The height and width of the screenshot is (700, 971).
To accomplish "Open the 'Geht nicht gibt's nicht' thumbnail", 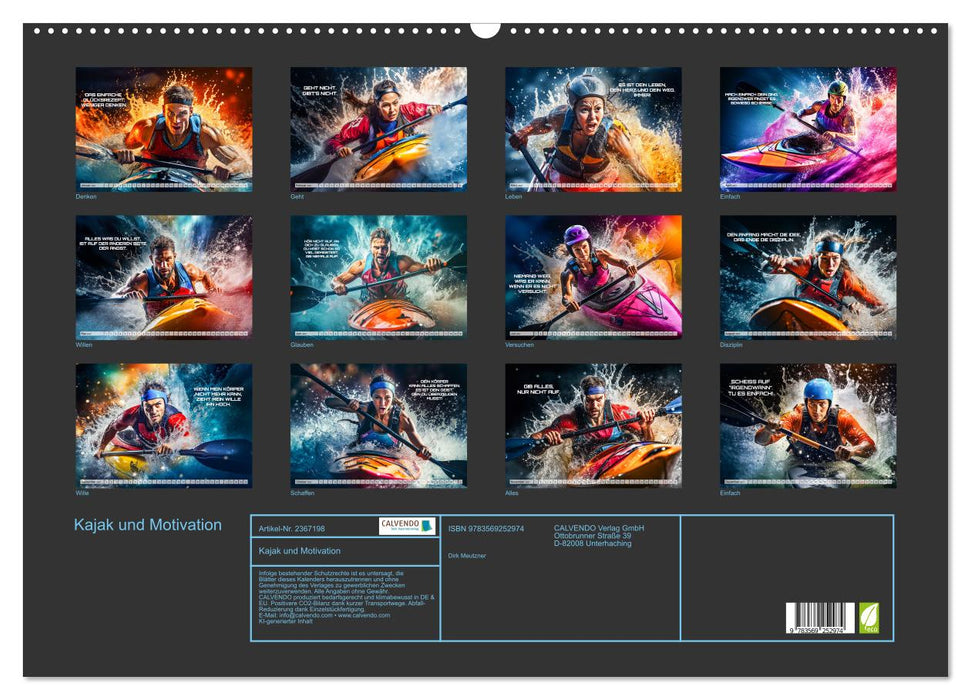I will pyautogui.click(x=378, y=129).
